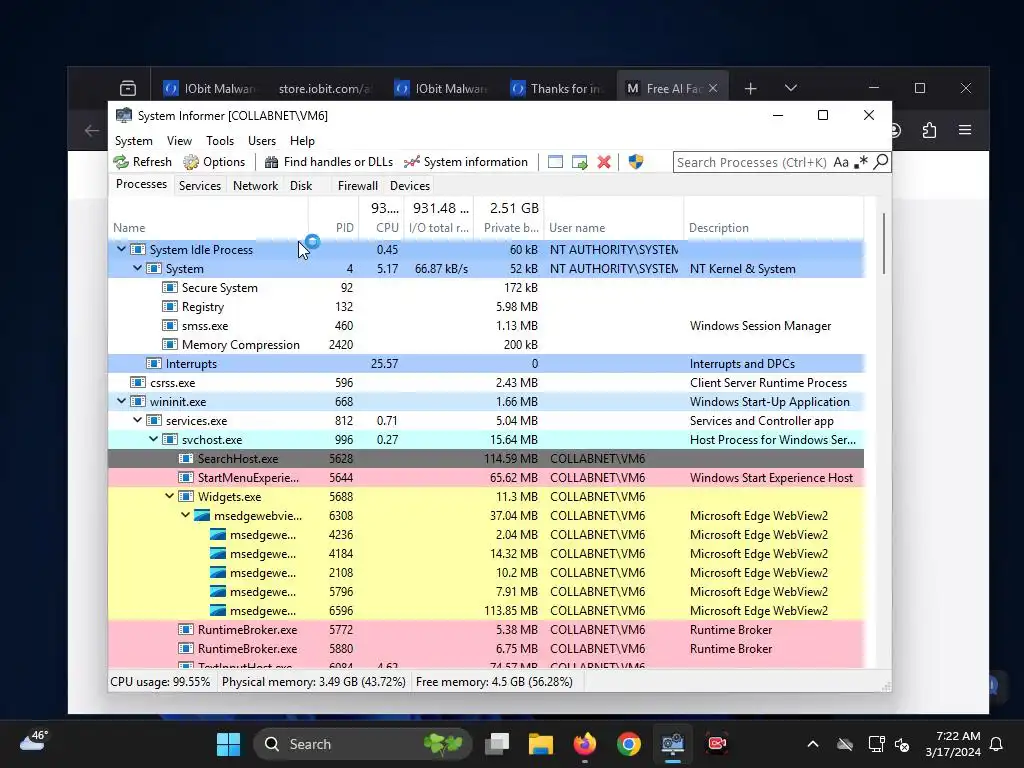This screenshot has height=768, width=1024.
Task: Select the Secure System process row
Action: (487, 287)
